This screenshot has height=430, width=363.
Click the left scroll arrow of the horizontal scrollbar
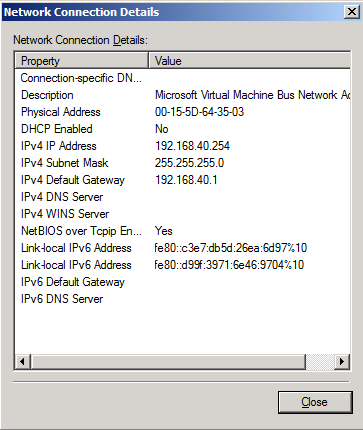coord(23,362)
